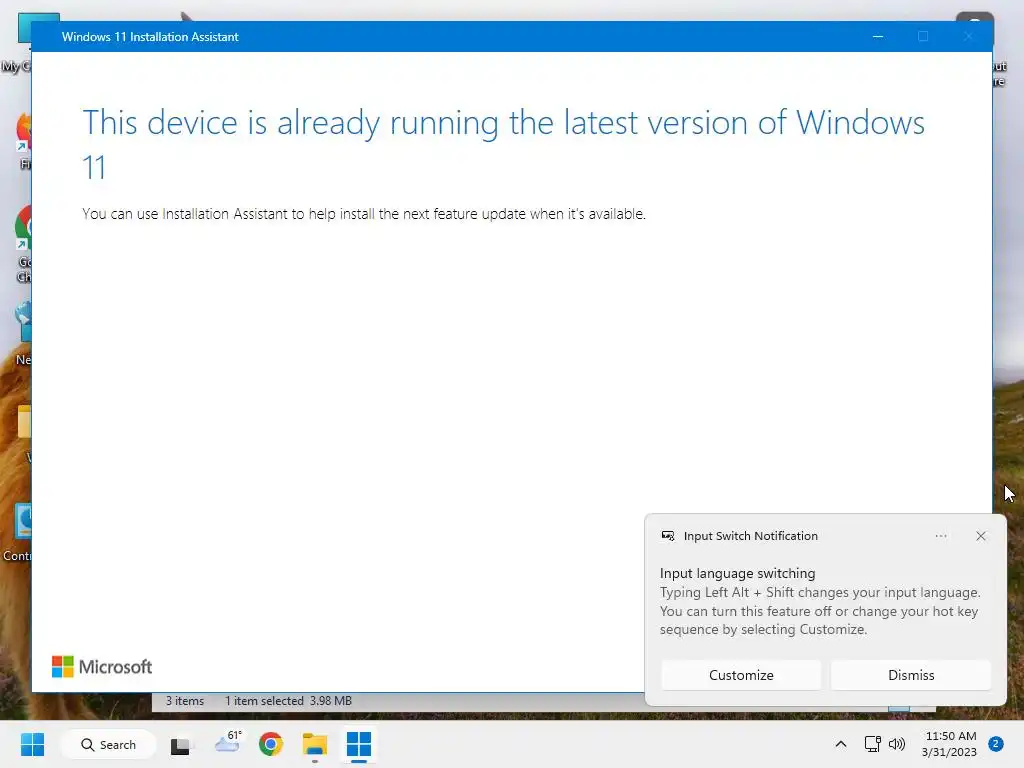Open the notification's three-dot options menu
The width and height of the screenshot is (1024, 768).
pyautogui.click(x=941, y=536)
